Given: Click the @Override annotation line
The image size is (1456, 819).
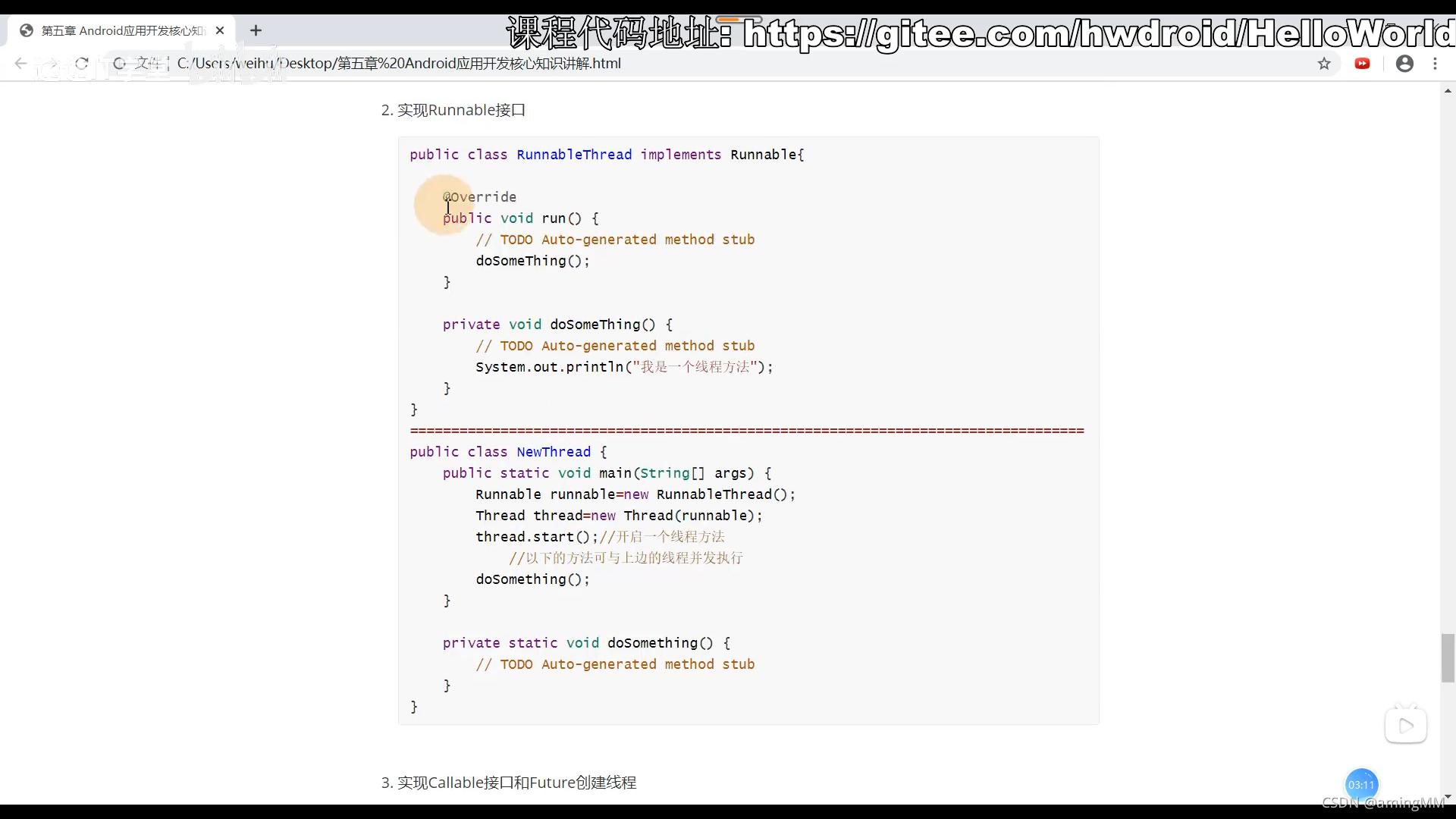Looking at the screenshot, I should click(479, 197).
